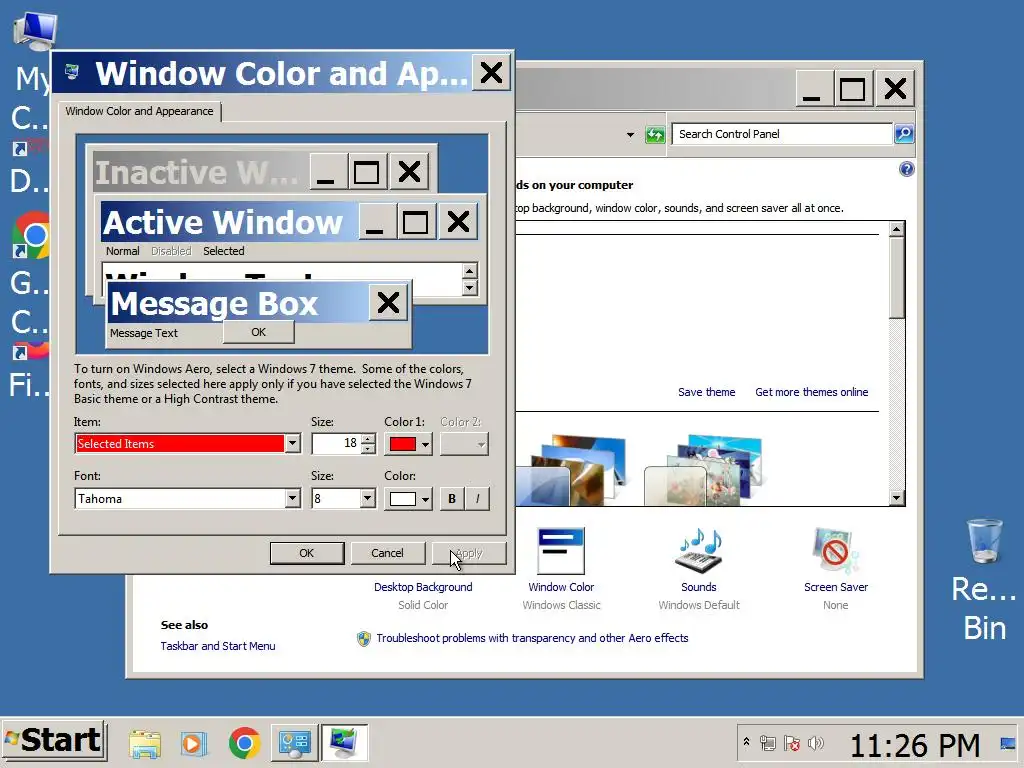
Task: Open the red Color 1 swatch picker
Action: [408, 444]
